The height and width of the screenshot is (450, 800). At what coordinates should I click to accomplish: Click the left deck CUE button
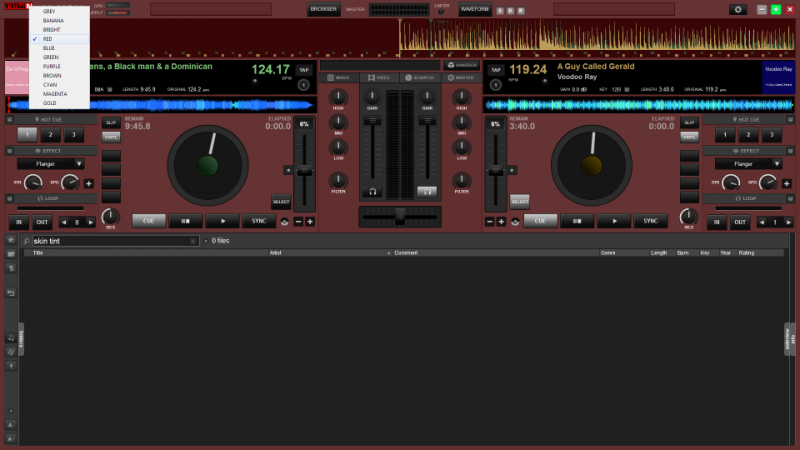click(x=148, y=221)
